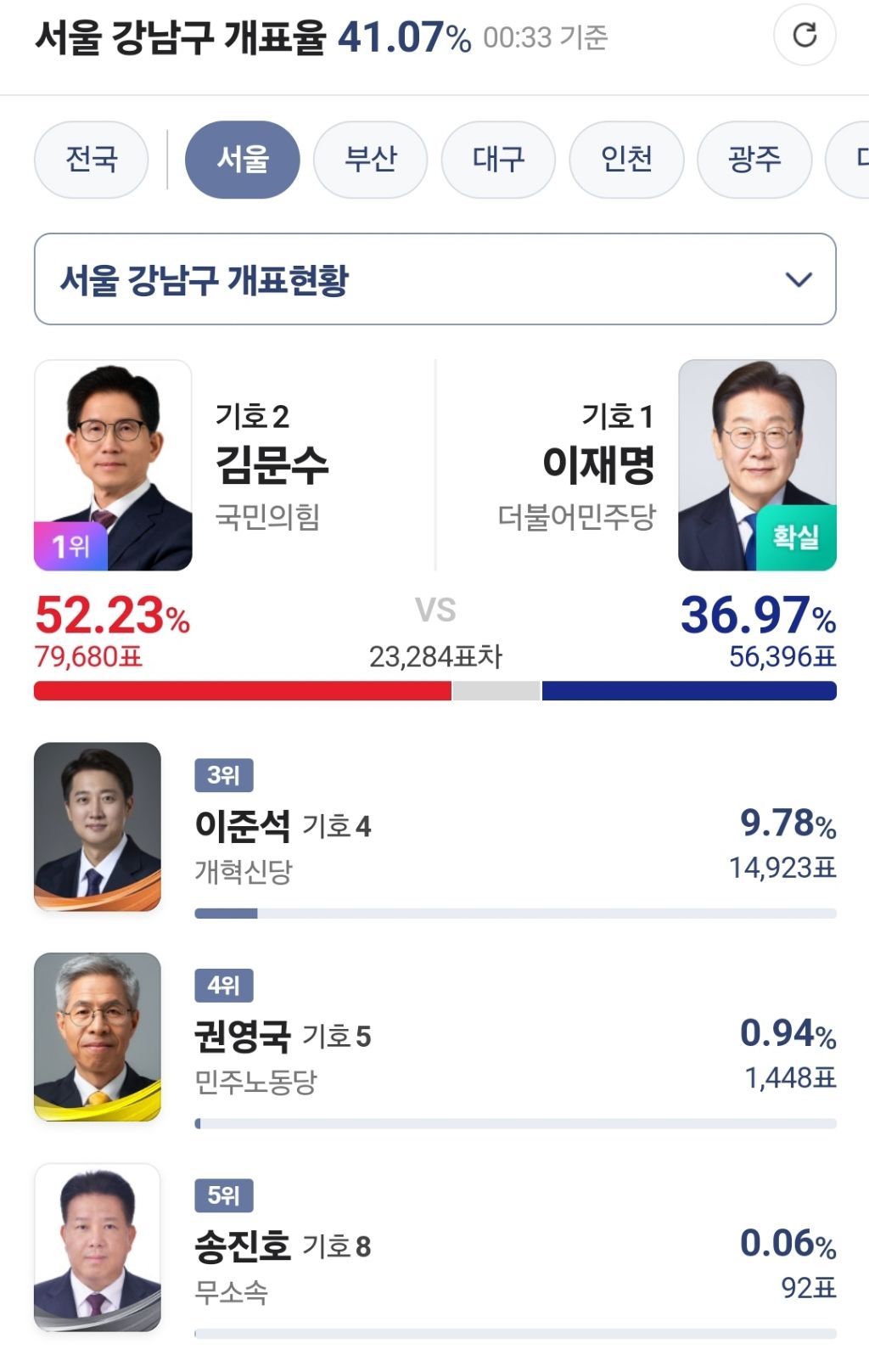Open the 인천 region tab

pyautogui.click(x=626, y=160)
